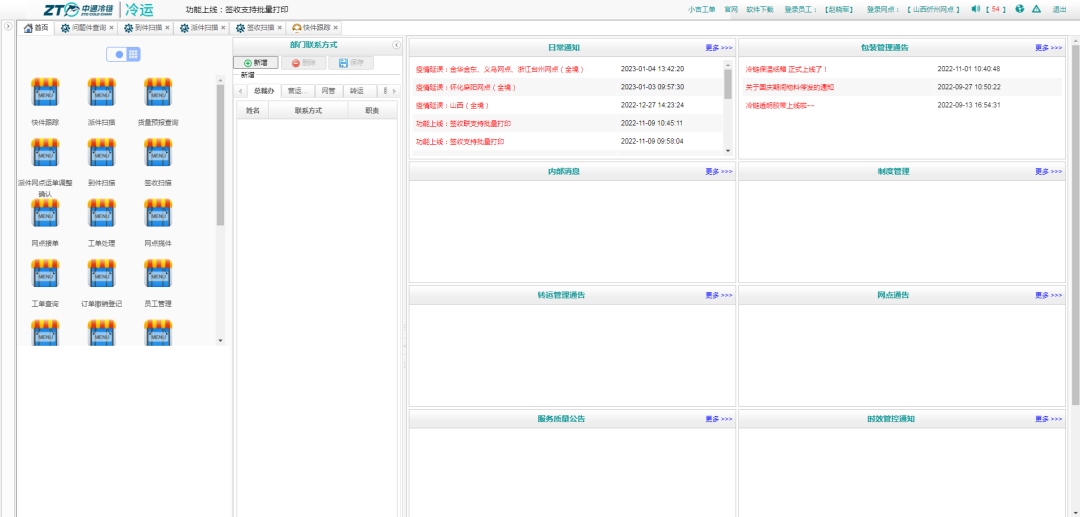Switch to the 签收扫描 tab
This screenshot has height=517, width=1080.
(256, 28)
